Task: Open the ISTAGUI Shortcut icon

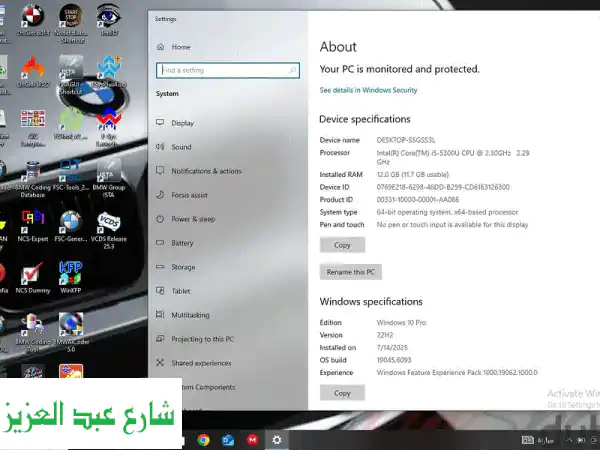Action: (x=71, y=75)
